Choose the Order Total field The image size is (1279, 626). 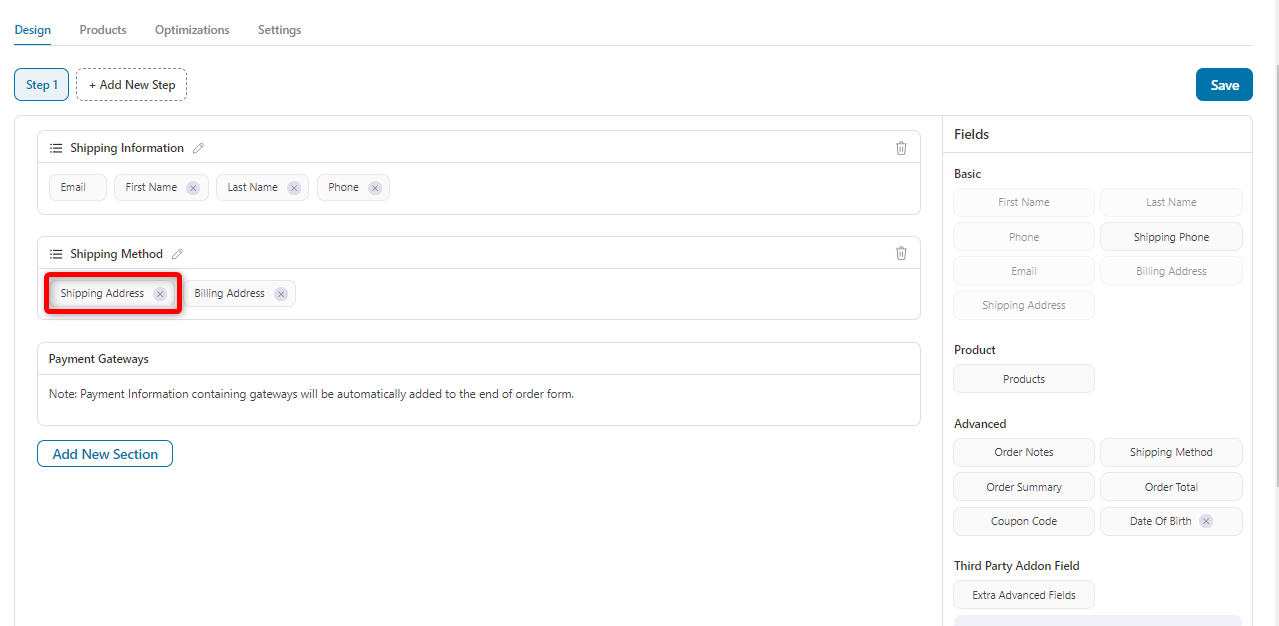click(x=1171, y=487)
